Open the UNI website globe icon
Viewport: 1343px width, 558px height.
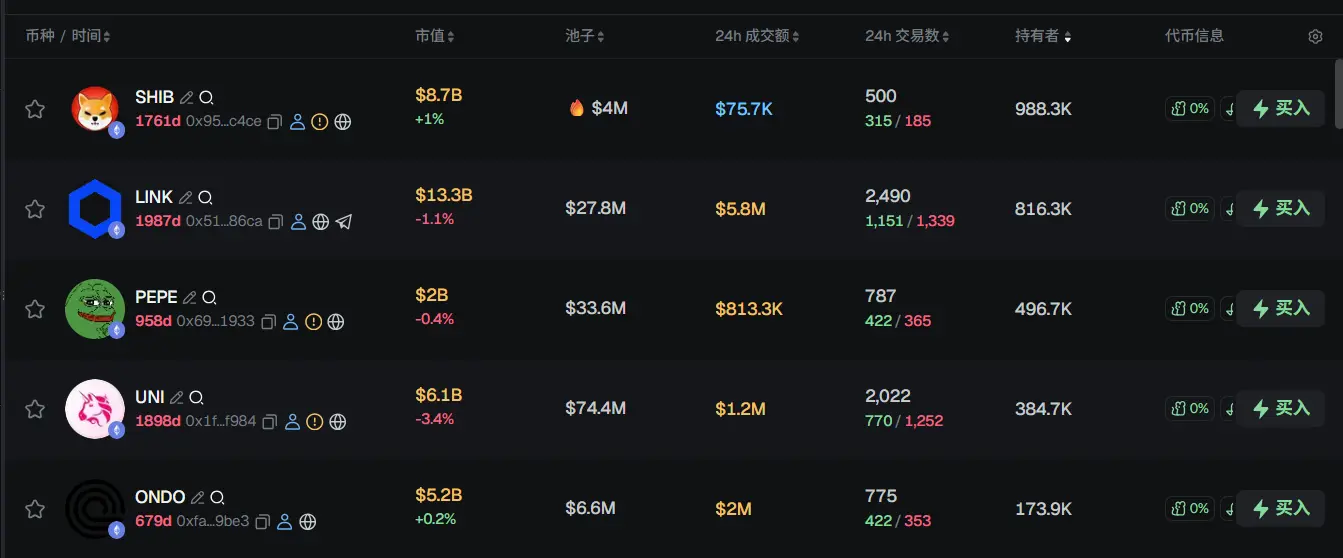(x=338, y=422)
